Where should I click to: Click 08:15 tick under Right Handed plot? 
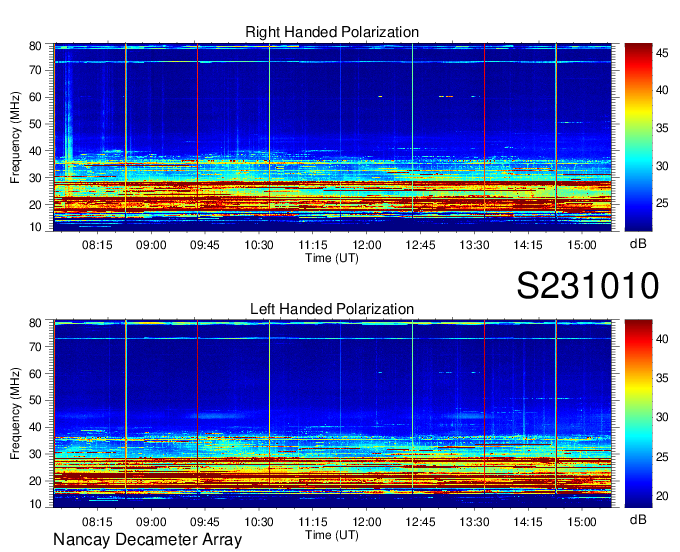tap(97, 245)
